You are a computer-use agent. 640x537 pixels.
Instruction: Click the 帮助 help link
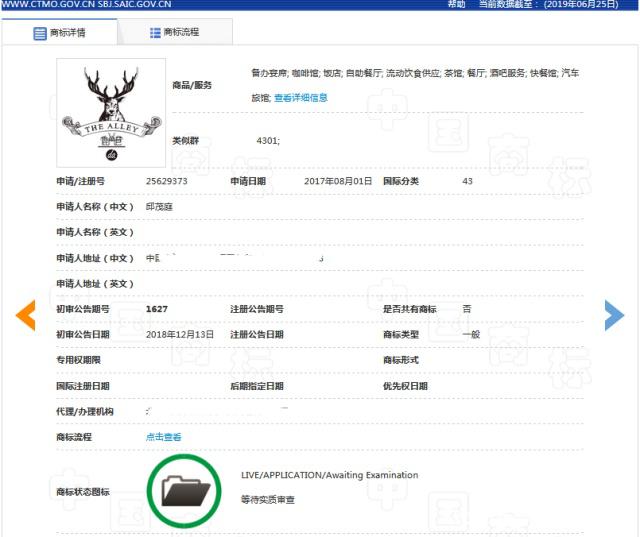click(x=456, y=4)
